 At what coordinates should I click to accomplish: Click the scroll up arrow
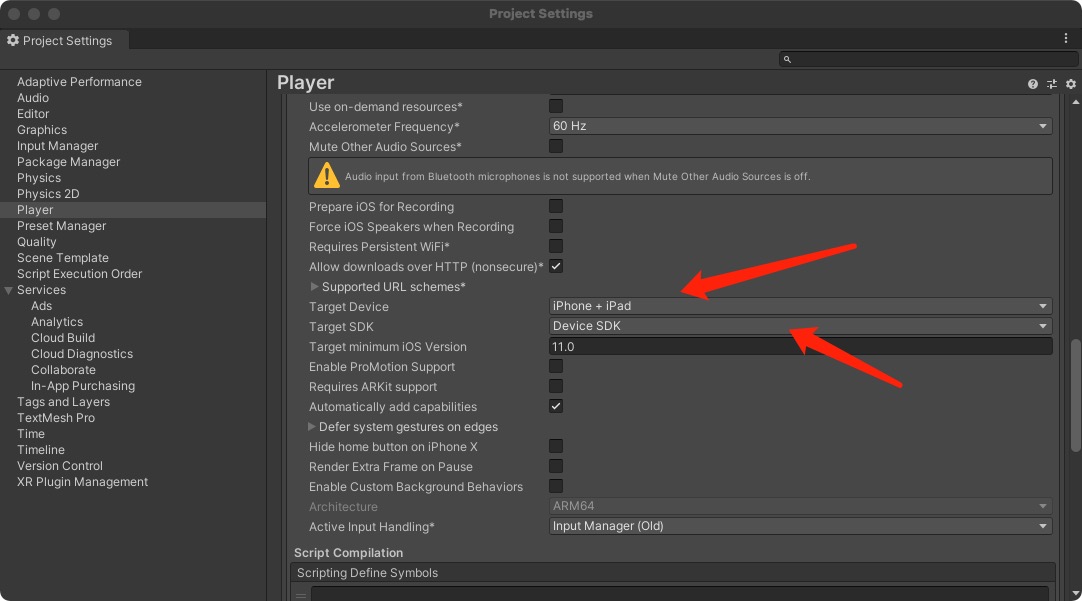[1075, 102]
